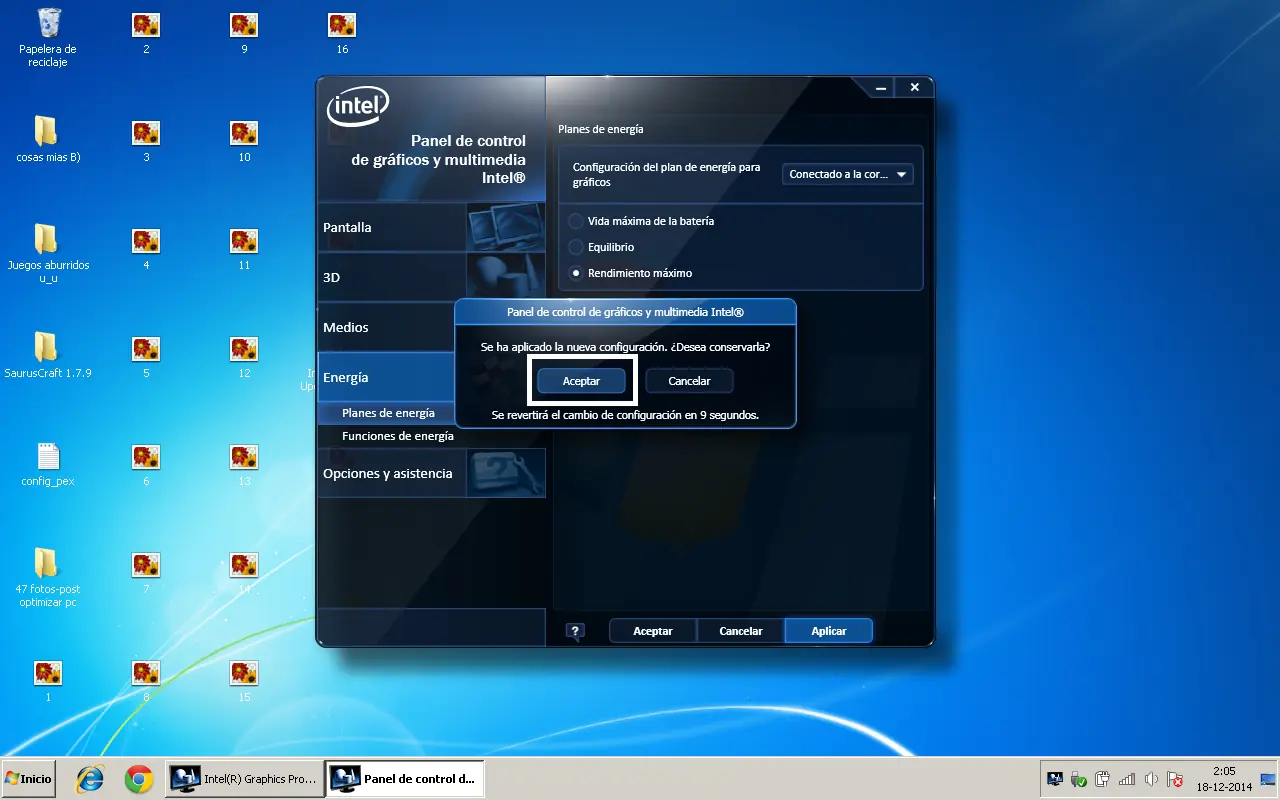Select the image file named 1
Viewport: 1280px width, 800px height.
click(x=47, y=680)
